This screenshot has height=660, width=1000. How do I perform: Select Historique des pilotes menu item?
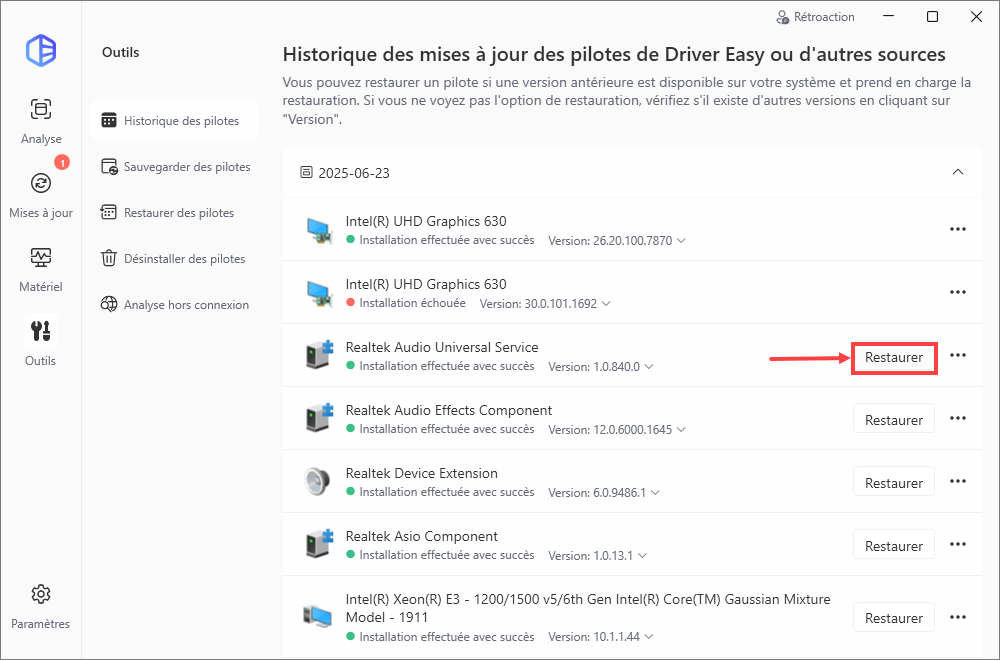pyautogui.click(x=174, y=121)
